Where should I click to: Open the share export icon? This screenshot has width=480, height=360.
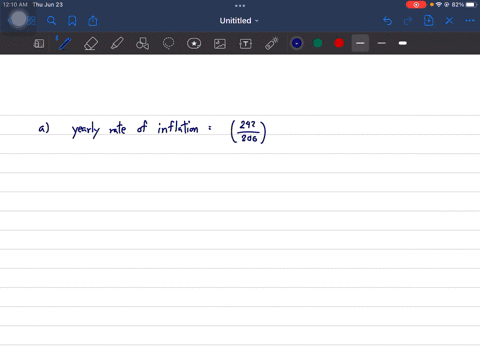93,21
